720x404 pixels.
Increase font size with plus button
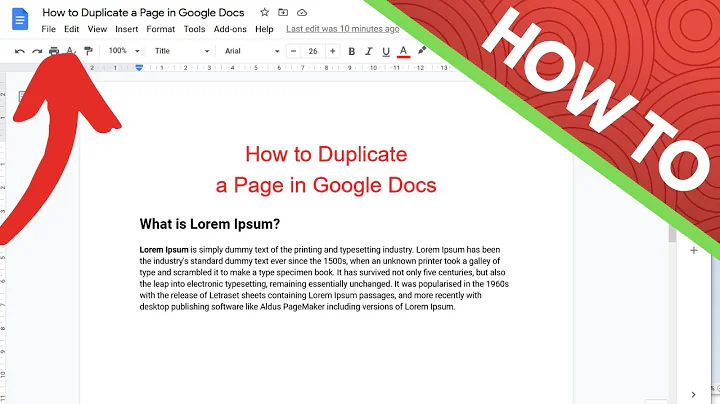tap(332, 51)
